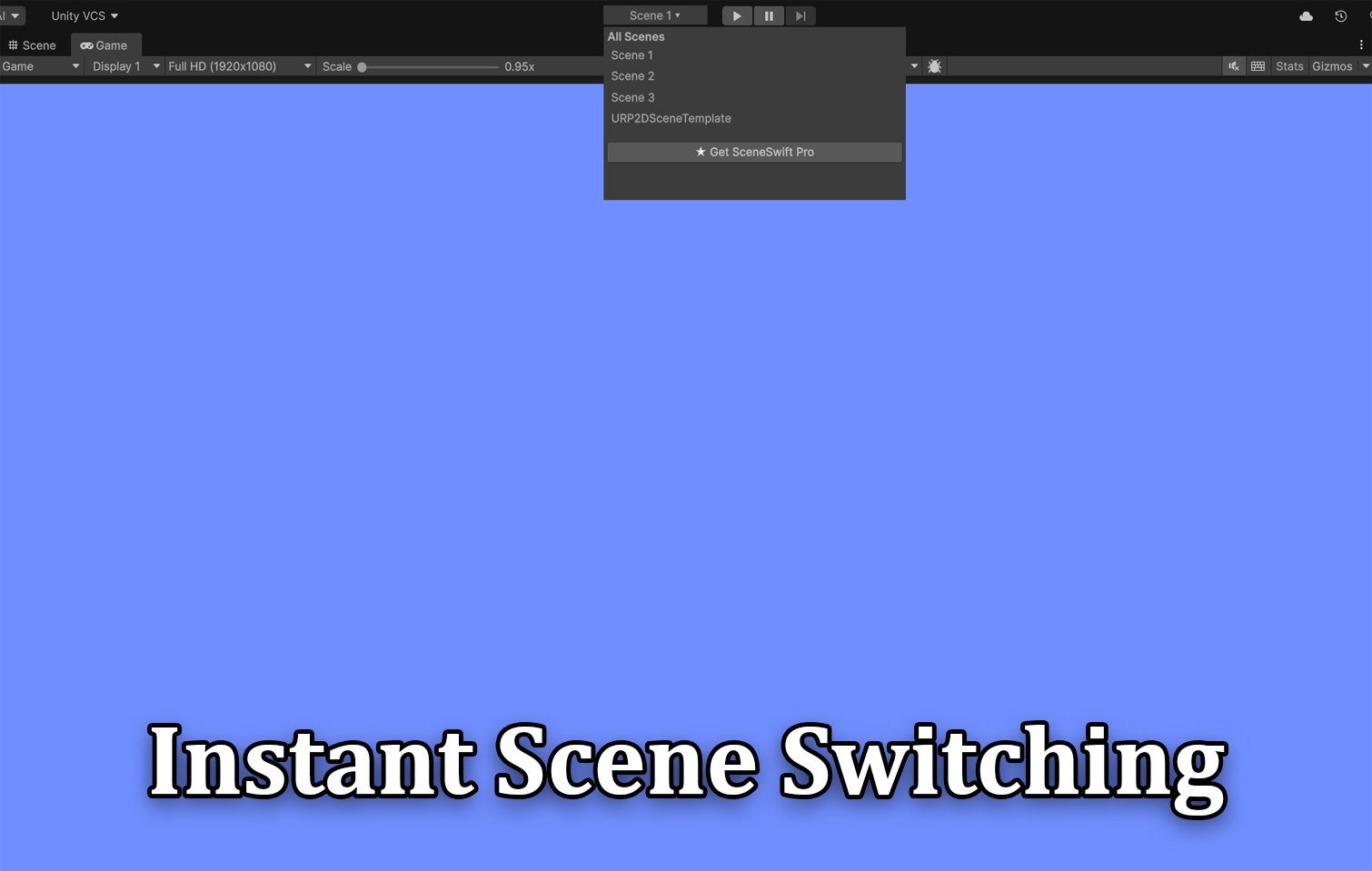Screen dimensions: 1372x871
Task: Click the 0.95x scale value
Action: 520,66
